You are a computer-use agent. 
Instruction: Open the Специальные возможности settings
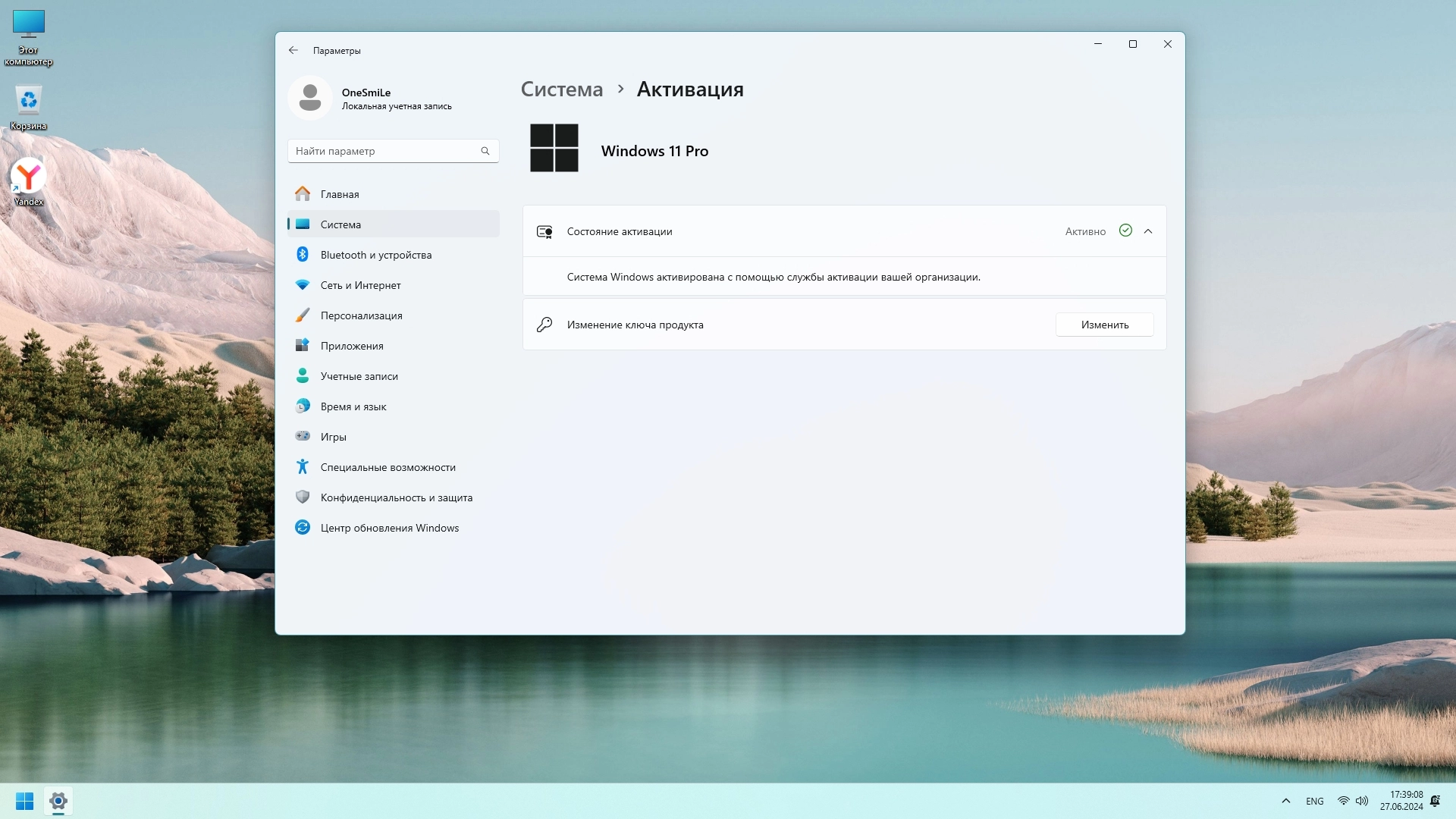pos(388,467)
